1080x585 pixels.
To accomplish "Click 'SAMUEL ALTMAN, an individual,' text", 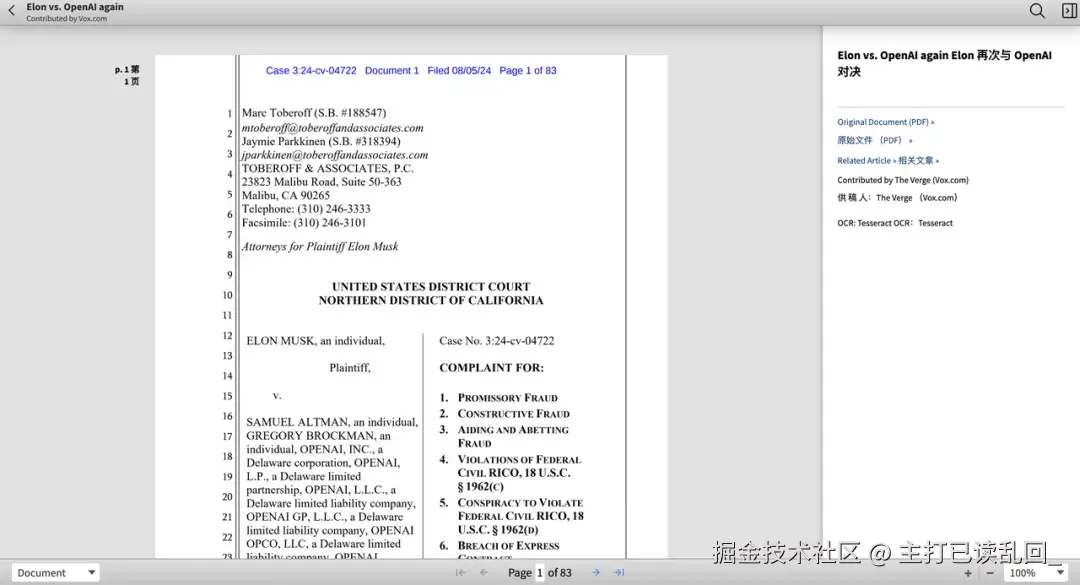I will [x=332, y=422].
